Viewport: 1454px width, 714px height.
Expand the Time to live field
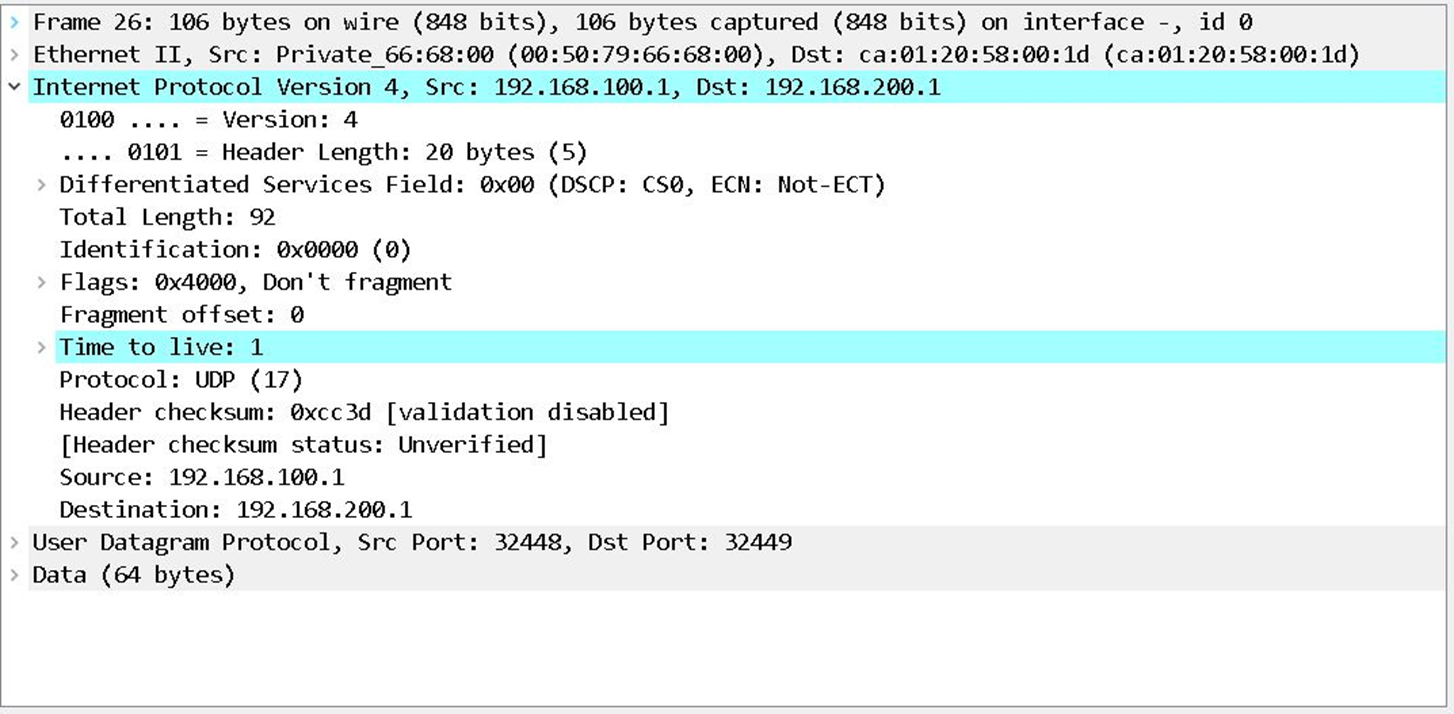click(42, 347)
